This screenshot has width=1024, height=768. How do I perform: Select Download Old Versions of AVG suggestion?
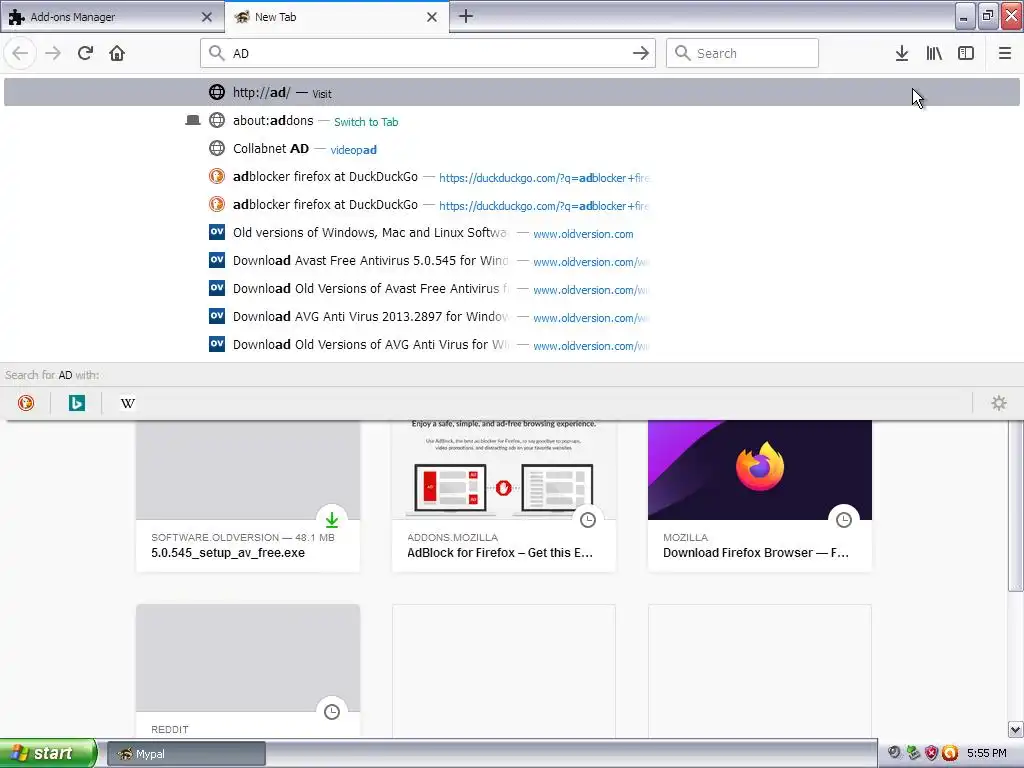tap(512, 345)
